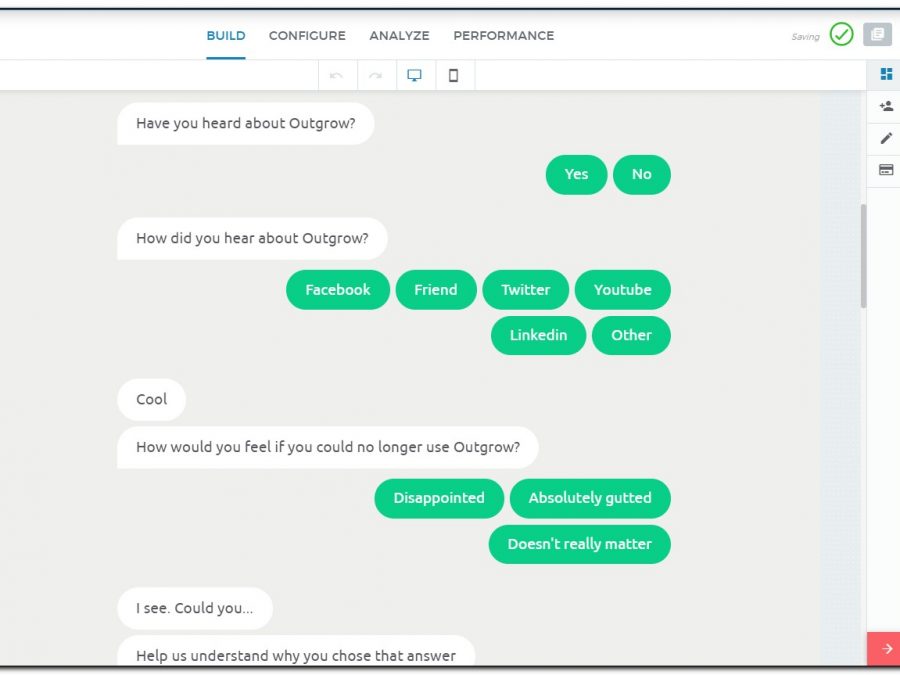Click the undo arrow icon
The image size is (900, 675).
(337, 75)
